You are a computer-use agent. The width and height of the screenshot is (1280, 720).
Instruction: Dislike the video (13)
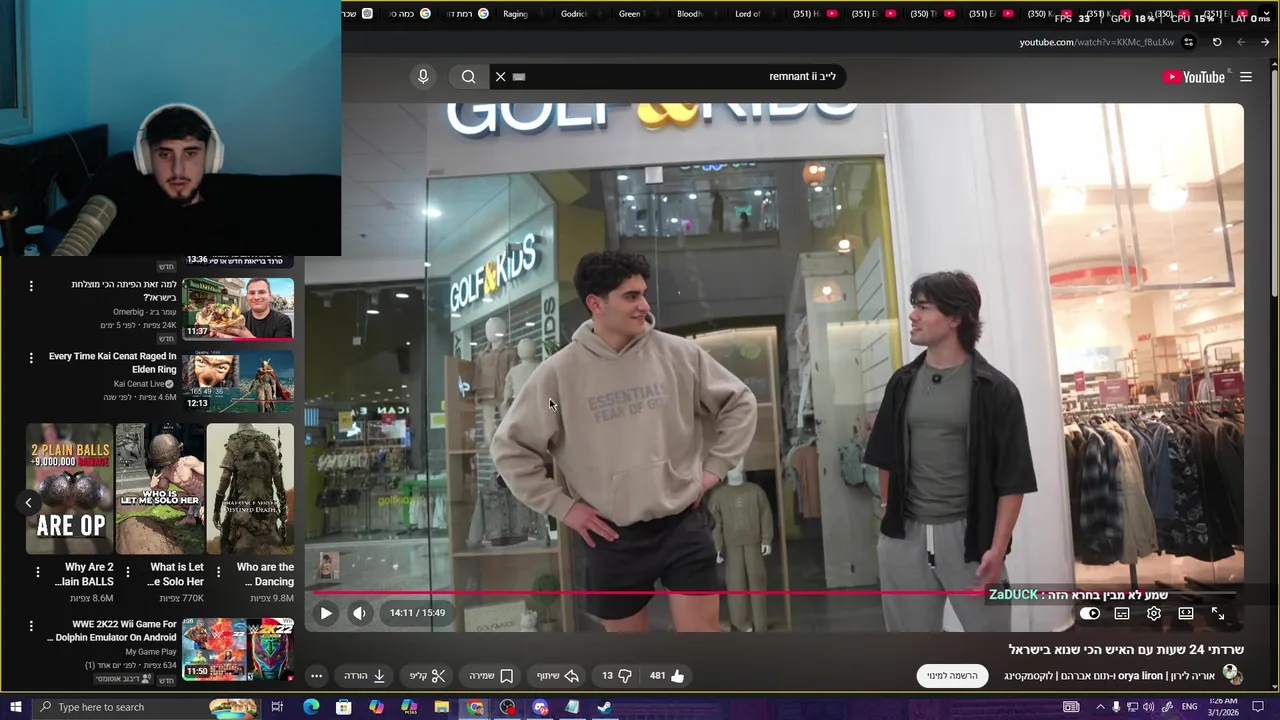[x=616, y=676]
